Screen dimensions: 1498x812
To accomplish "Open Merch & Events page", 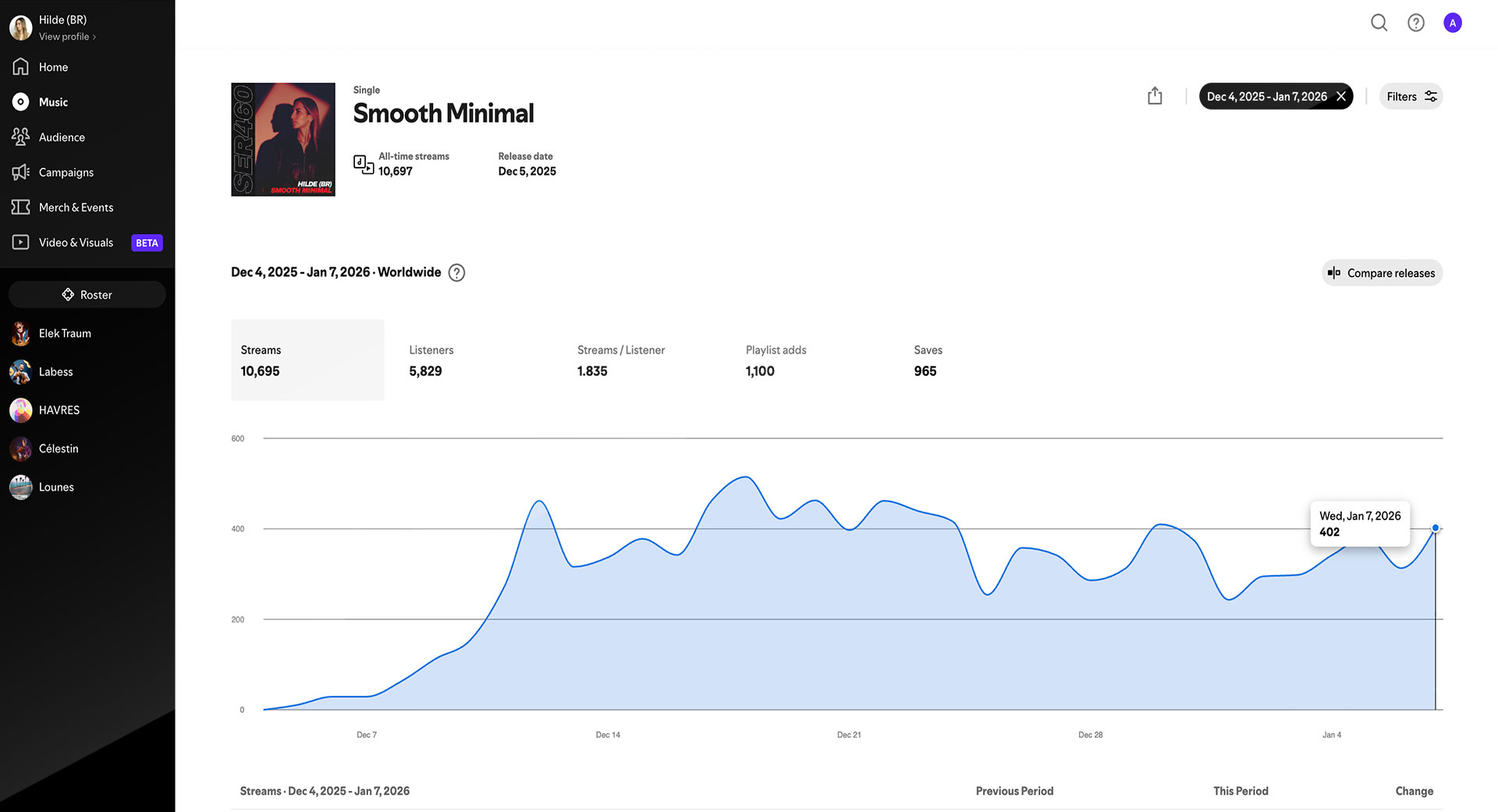I will pos(76,207).
